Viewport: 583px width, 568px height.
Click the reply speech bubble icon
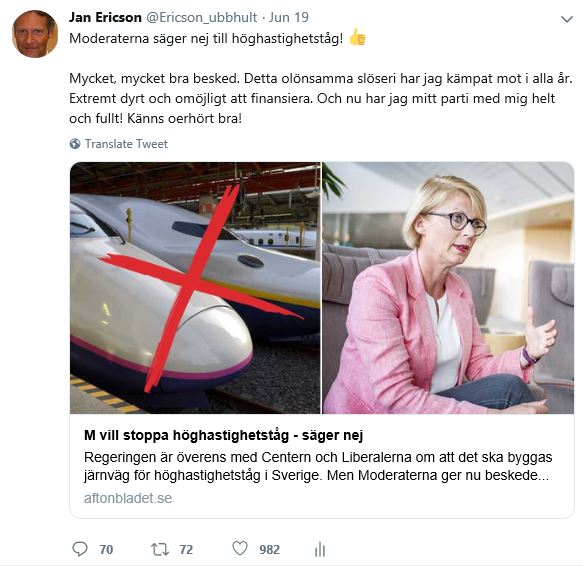coord(80,549)
